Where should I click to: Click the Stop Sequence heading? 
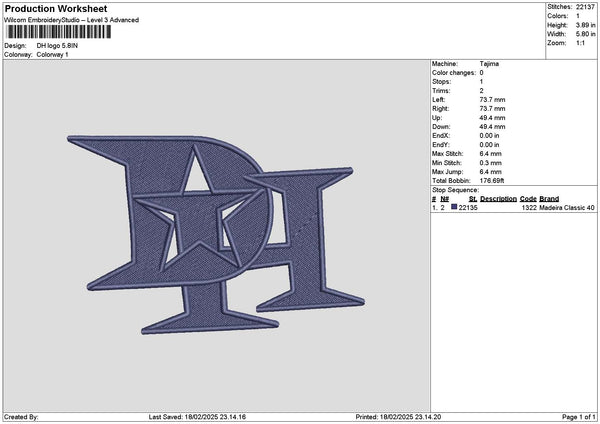455,190
